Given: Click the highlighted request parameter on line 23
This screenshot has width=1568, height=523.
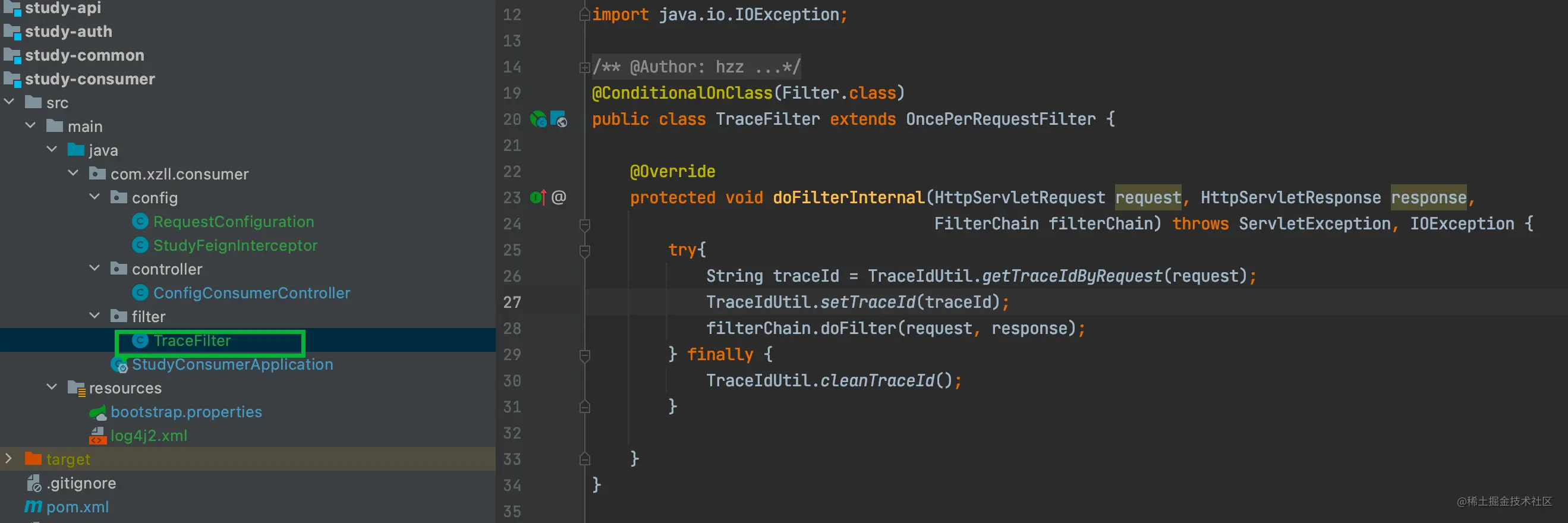Looking at the screenshot, I should 1147,197.
